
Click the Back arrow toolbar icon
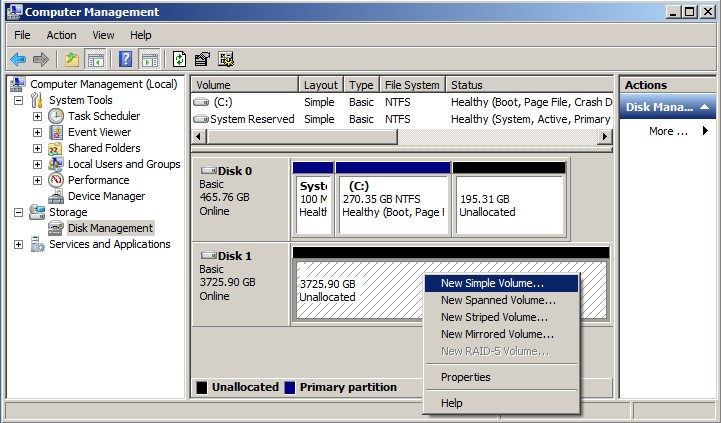[18, 59]
